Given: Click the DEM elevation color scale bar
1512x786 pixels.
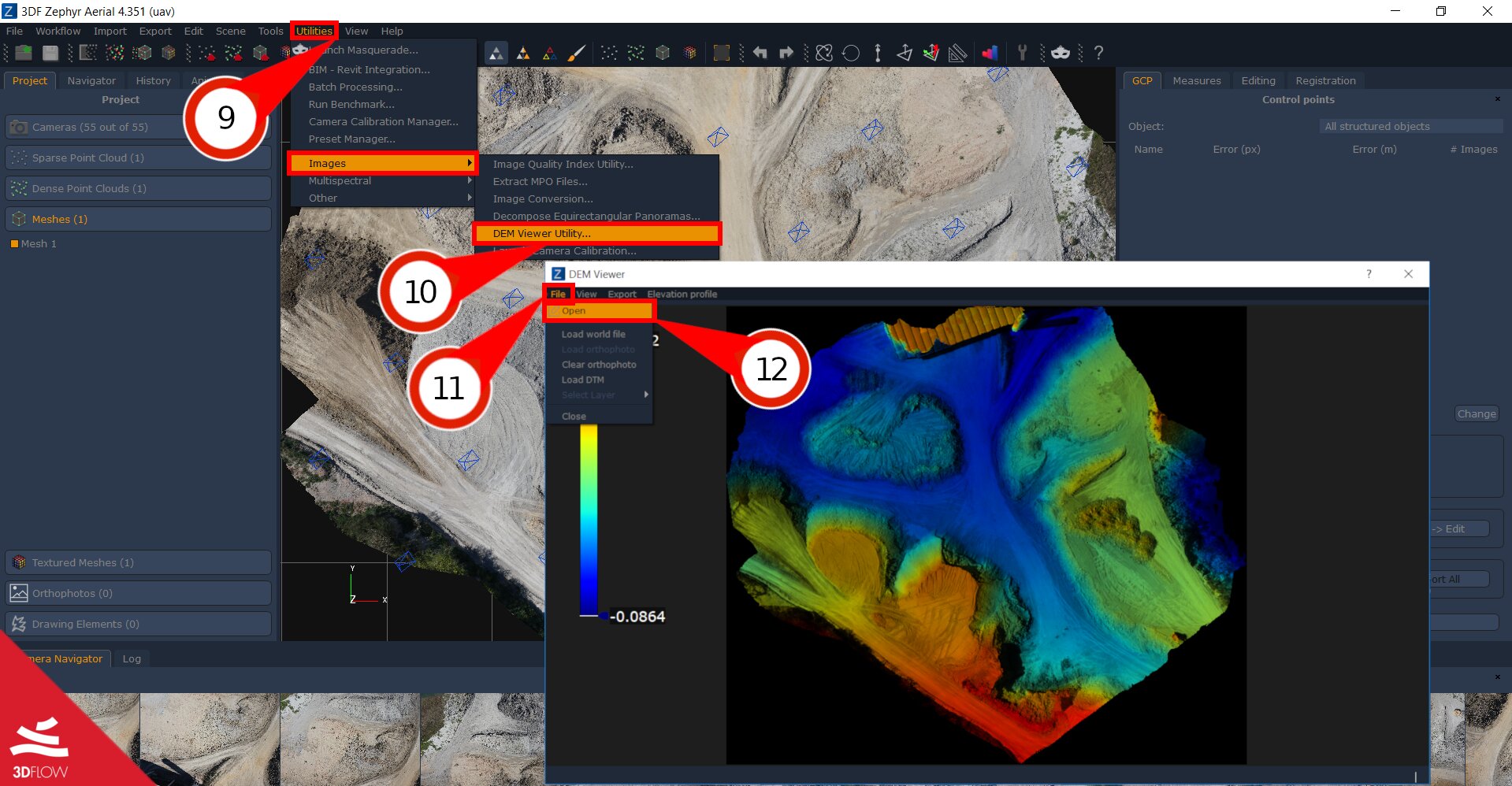Looking at the screenshot, I should coord(589,520).
